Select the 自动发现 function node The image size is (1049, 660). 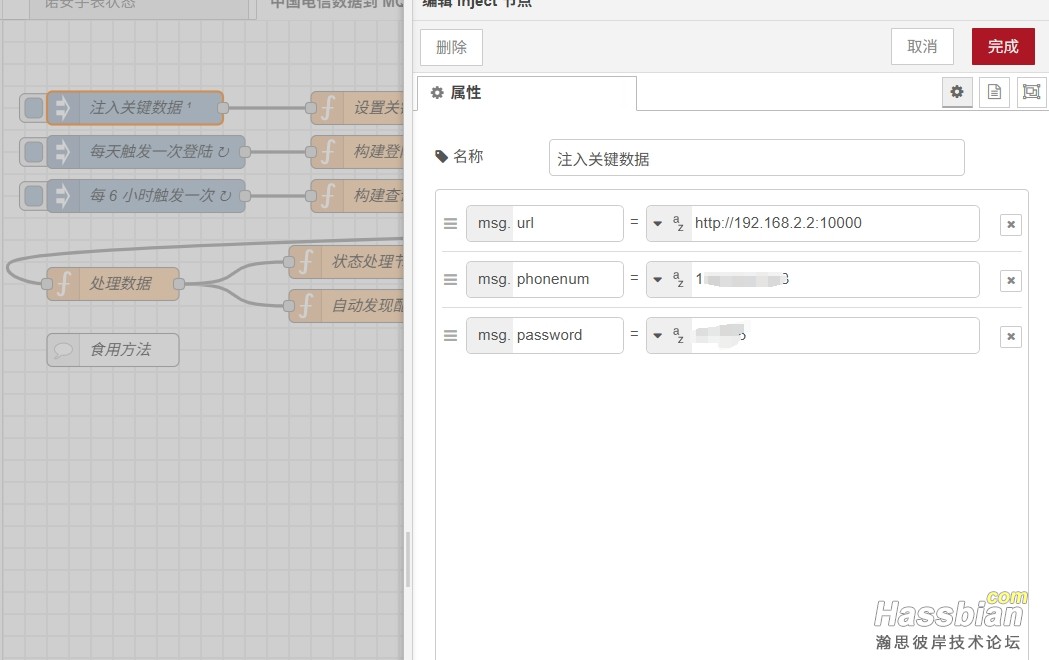click(x=346, y=306)
